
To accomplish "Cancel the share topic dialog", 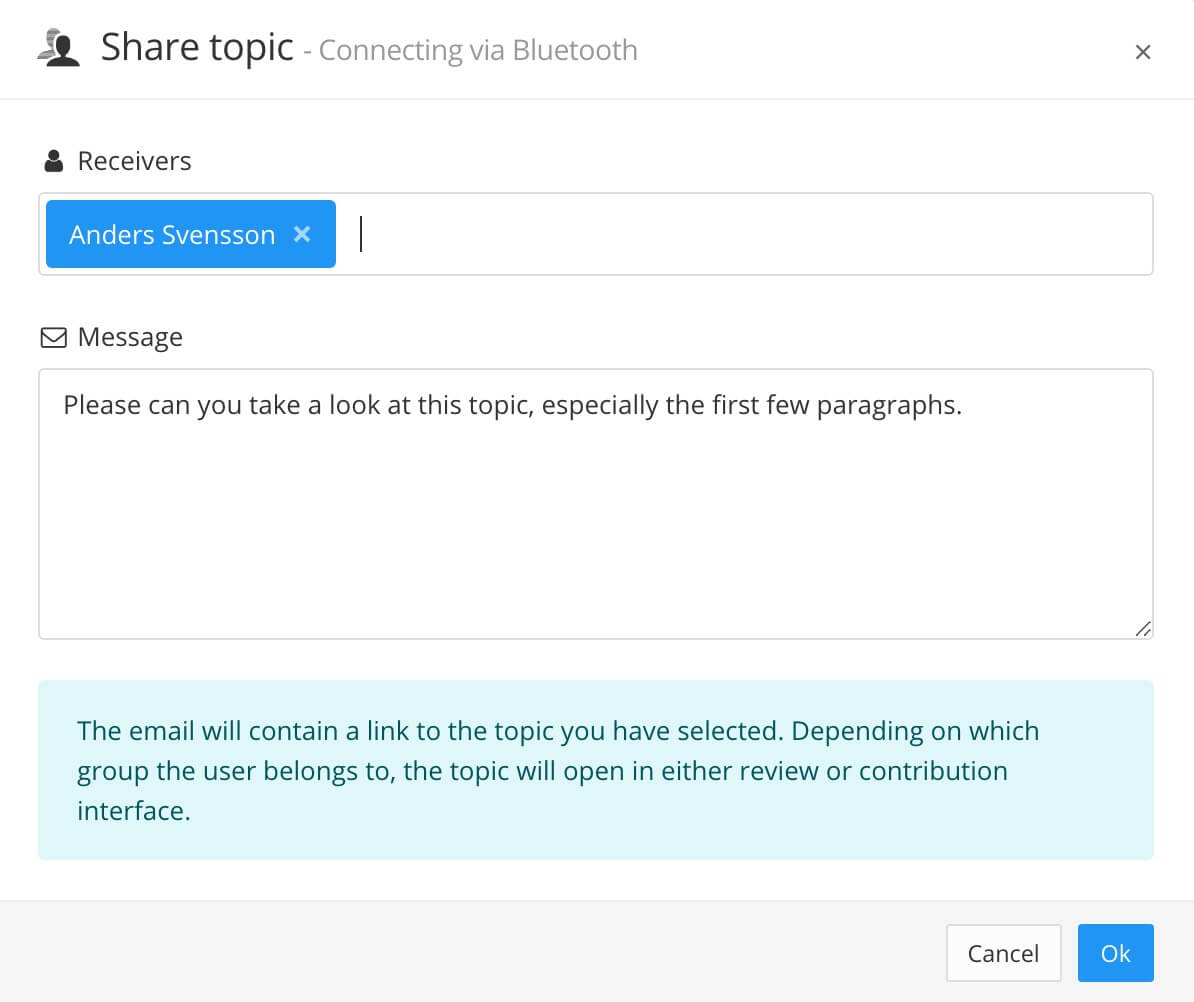I will 1003,953.
